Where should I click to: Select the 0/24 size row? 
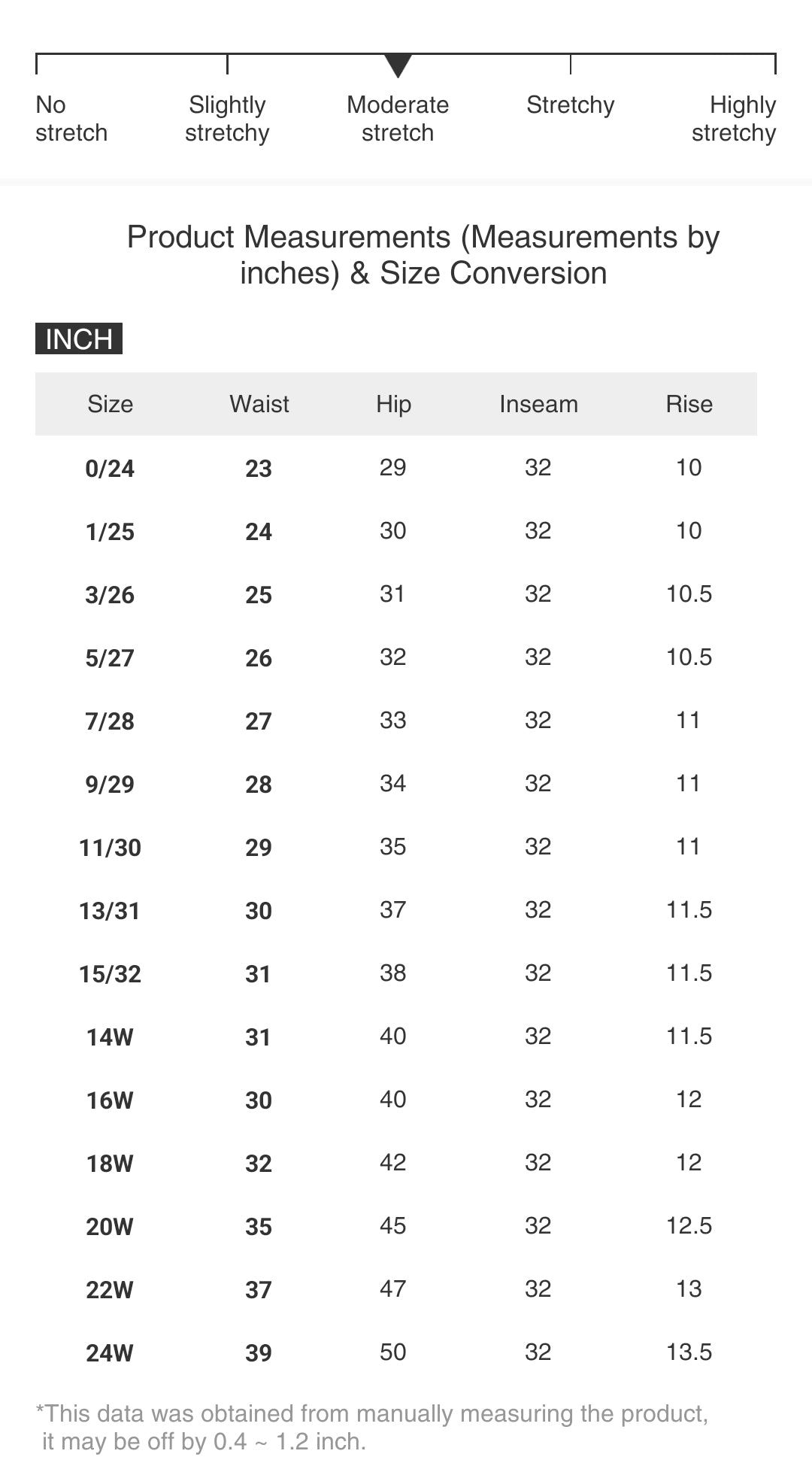[x=110, y=469]
